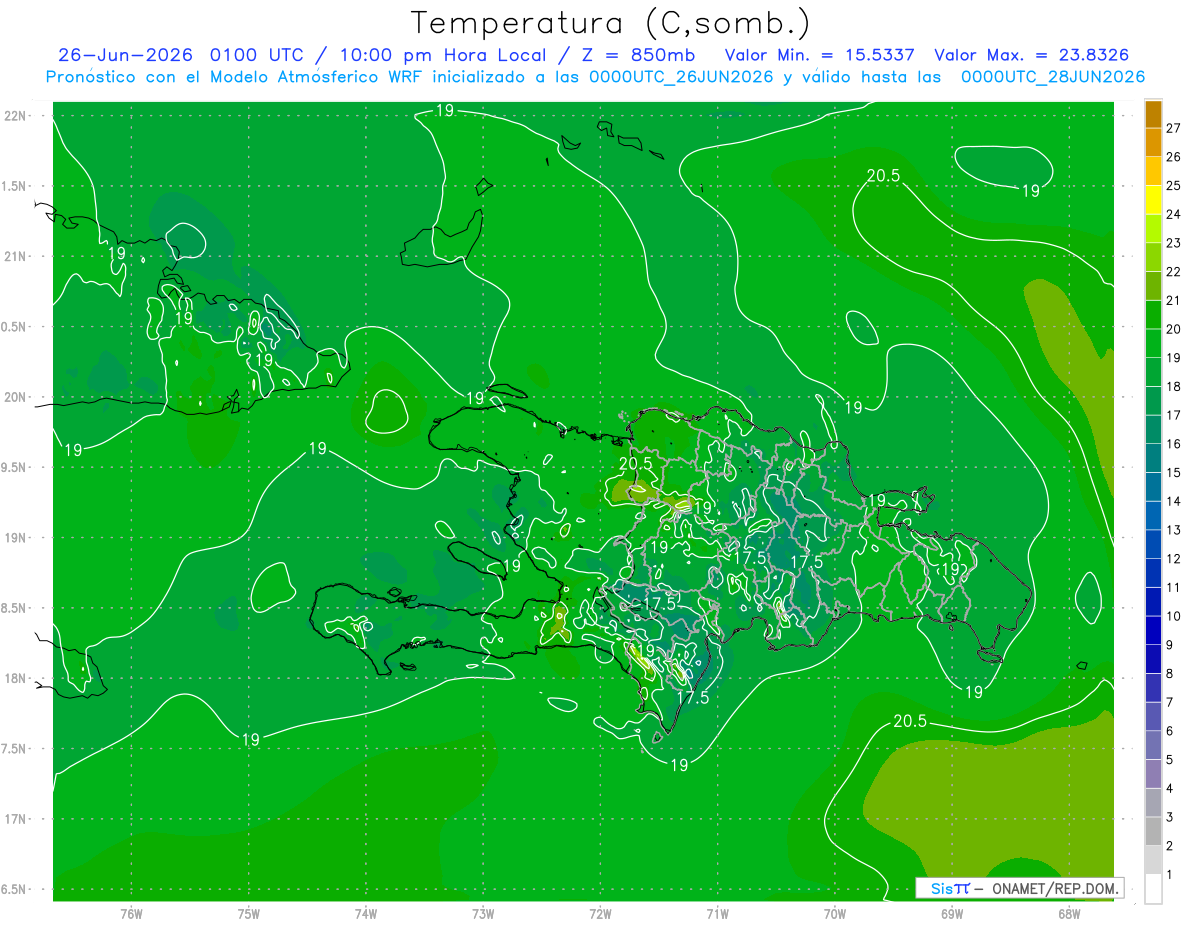Click the legend scale number "18"
Image resolution: width=1200 pixels, height=927 pixels.
pos(1173,386)
